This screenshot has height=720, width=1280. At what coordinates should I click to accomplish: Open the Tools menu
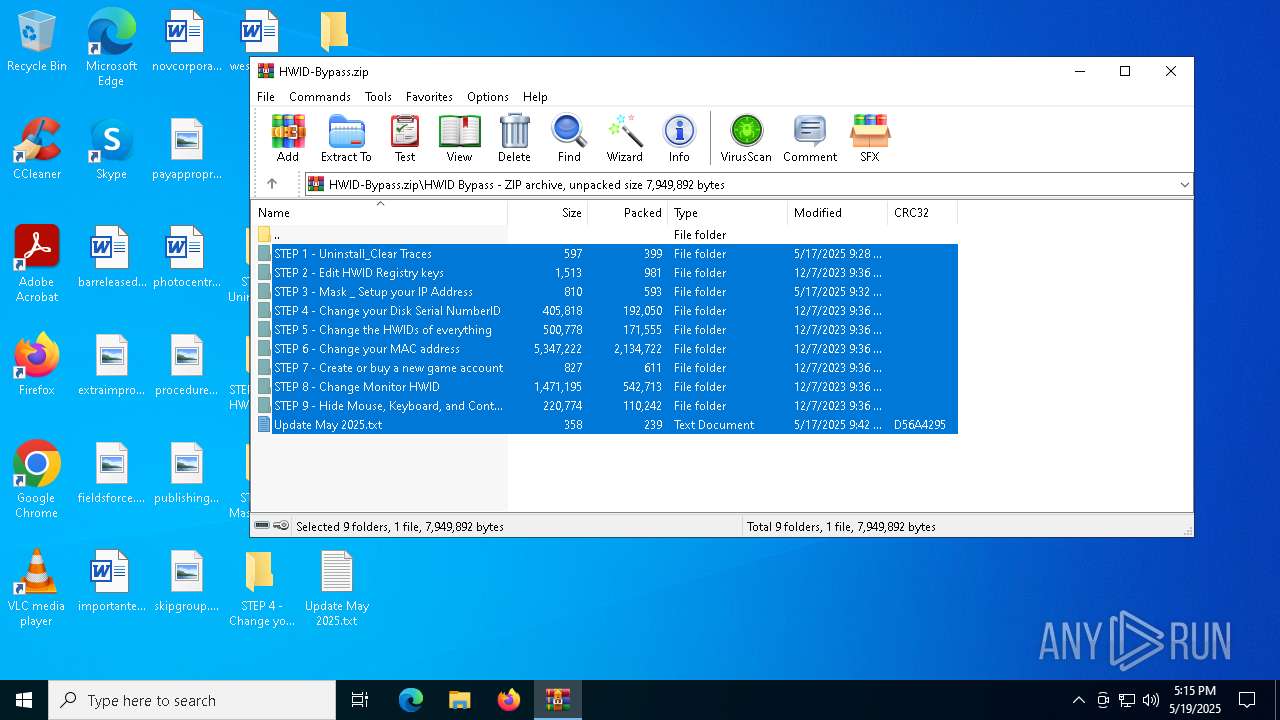pos(378,97)
